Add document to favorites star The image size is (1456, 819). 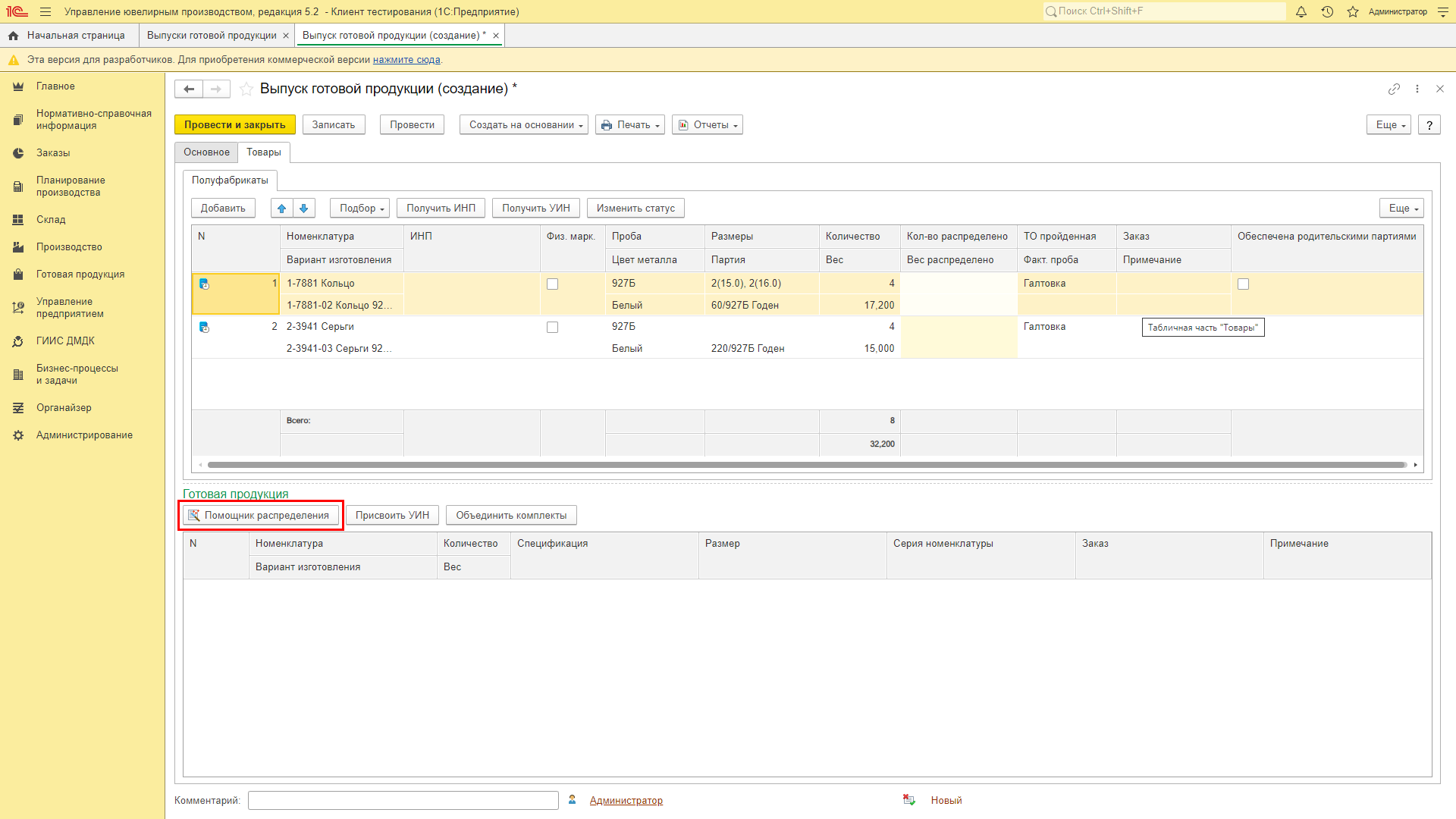pos(246,89)
